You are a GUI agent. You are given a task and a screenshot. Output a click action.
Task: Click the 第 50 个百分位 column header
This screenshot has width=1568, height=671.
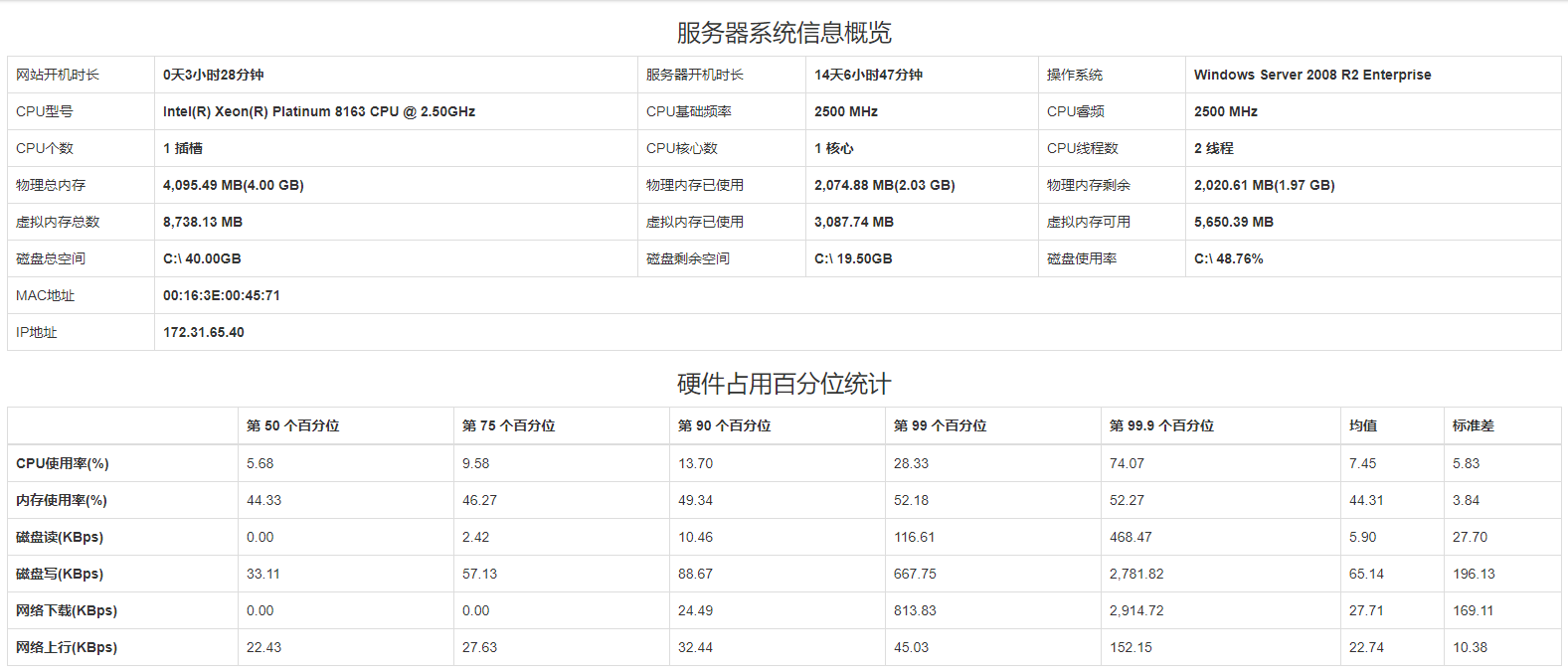click(293, 425)
